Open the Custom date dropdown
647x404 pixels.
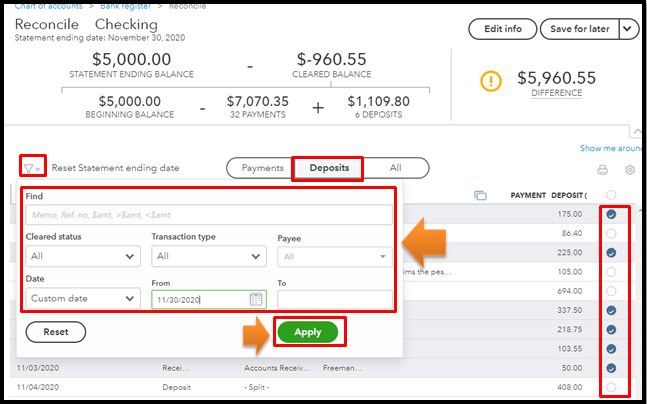point(83,298)
